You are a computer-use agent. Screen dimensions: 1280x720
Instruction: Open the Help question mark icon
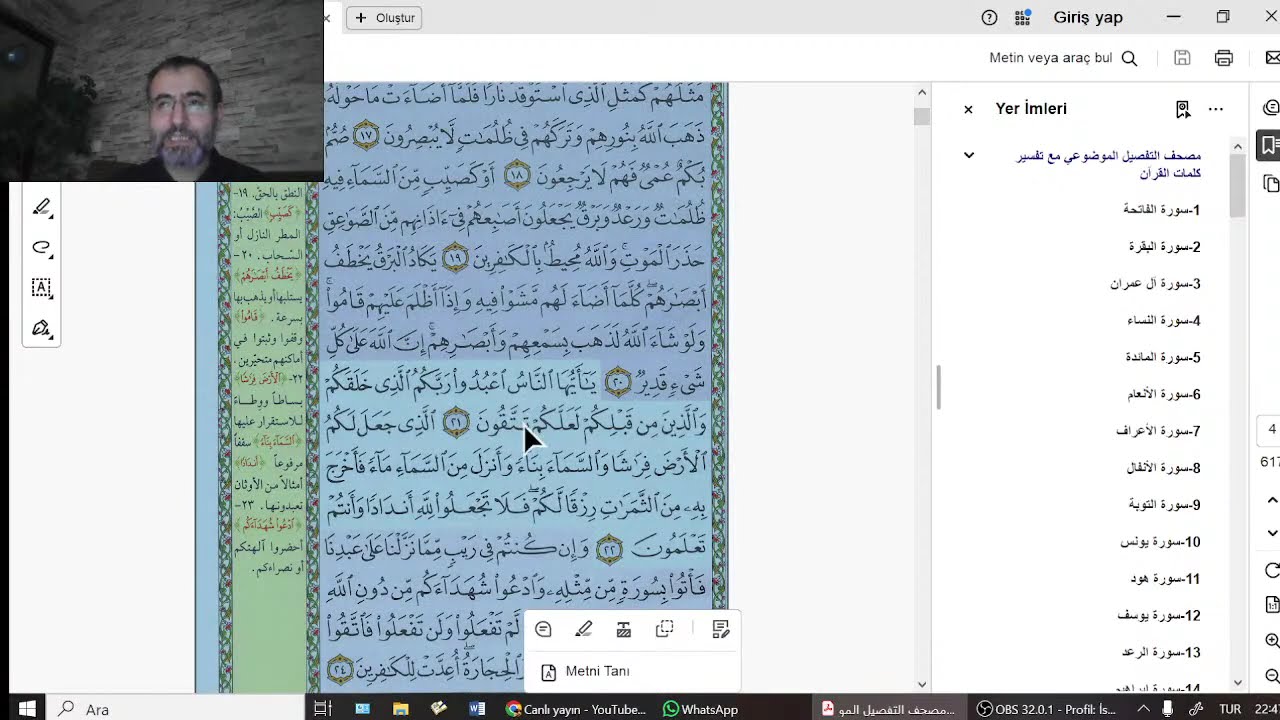(x=989, y=17)
